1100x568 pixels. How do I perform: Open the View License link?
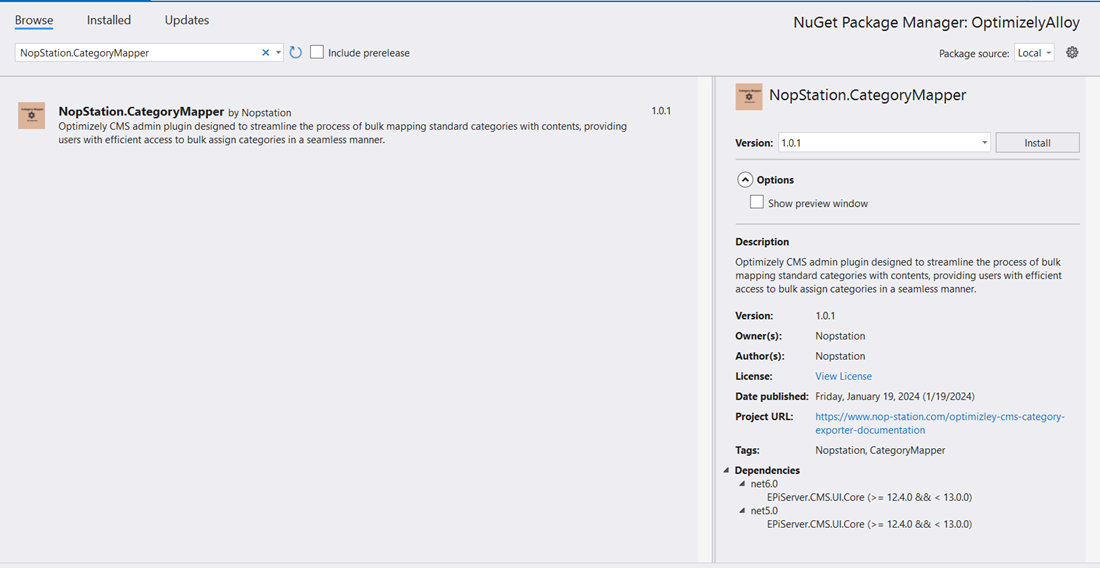pos(843,376)
